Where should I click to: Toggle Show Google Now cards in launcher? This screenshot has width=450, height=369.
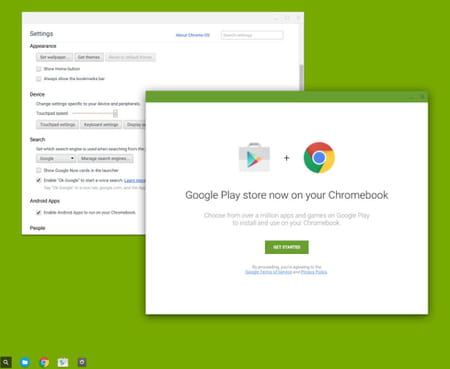click(39, 170)
